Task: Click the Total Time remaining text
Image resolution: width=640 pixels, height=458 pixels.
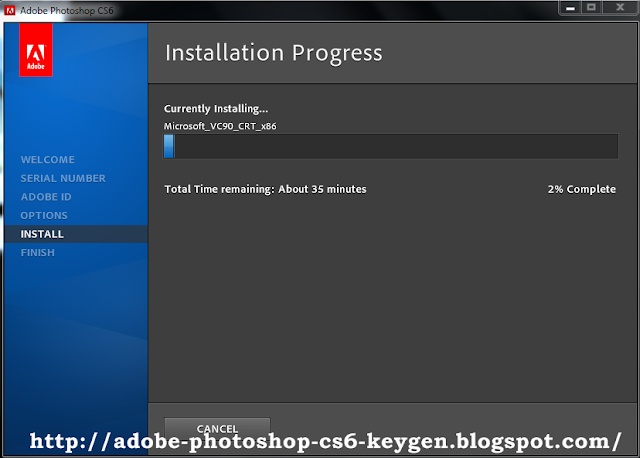Action: (265, 189)
